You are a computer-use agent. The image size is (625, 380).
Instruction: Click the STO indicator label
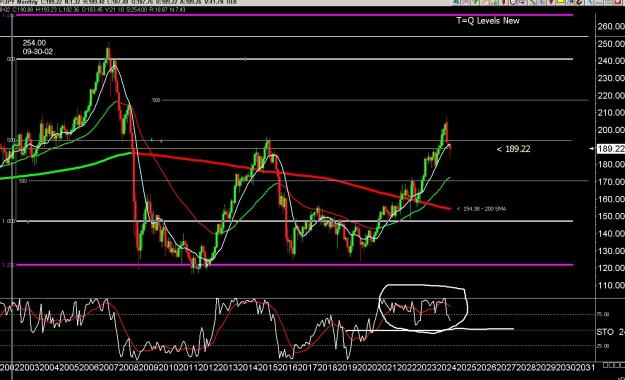click(x=605, y=332)
